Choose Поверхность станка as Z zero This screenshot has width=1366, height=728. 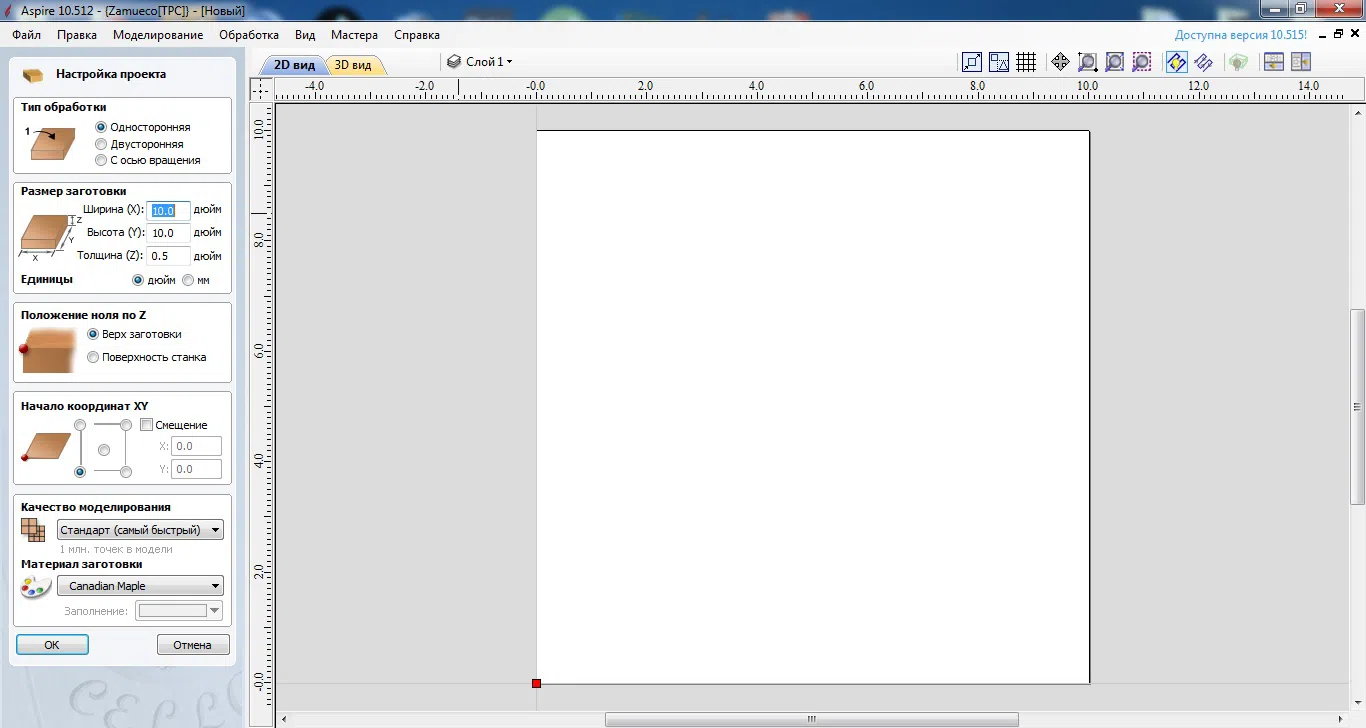[93, 357]
